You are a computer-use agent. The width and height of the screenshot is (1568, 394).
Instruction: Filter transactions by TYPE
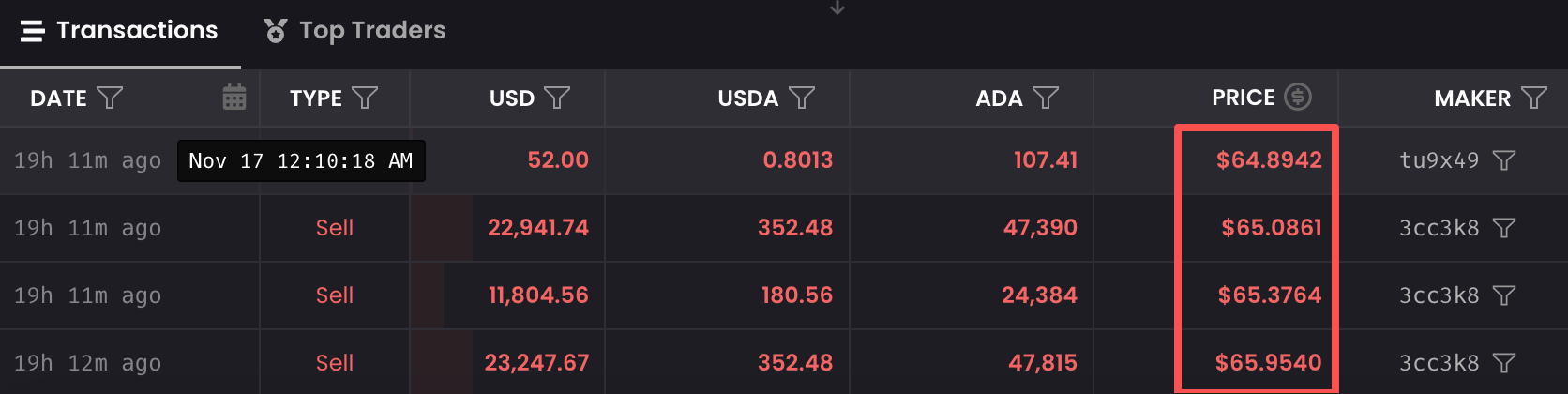coord(365,98)
